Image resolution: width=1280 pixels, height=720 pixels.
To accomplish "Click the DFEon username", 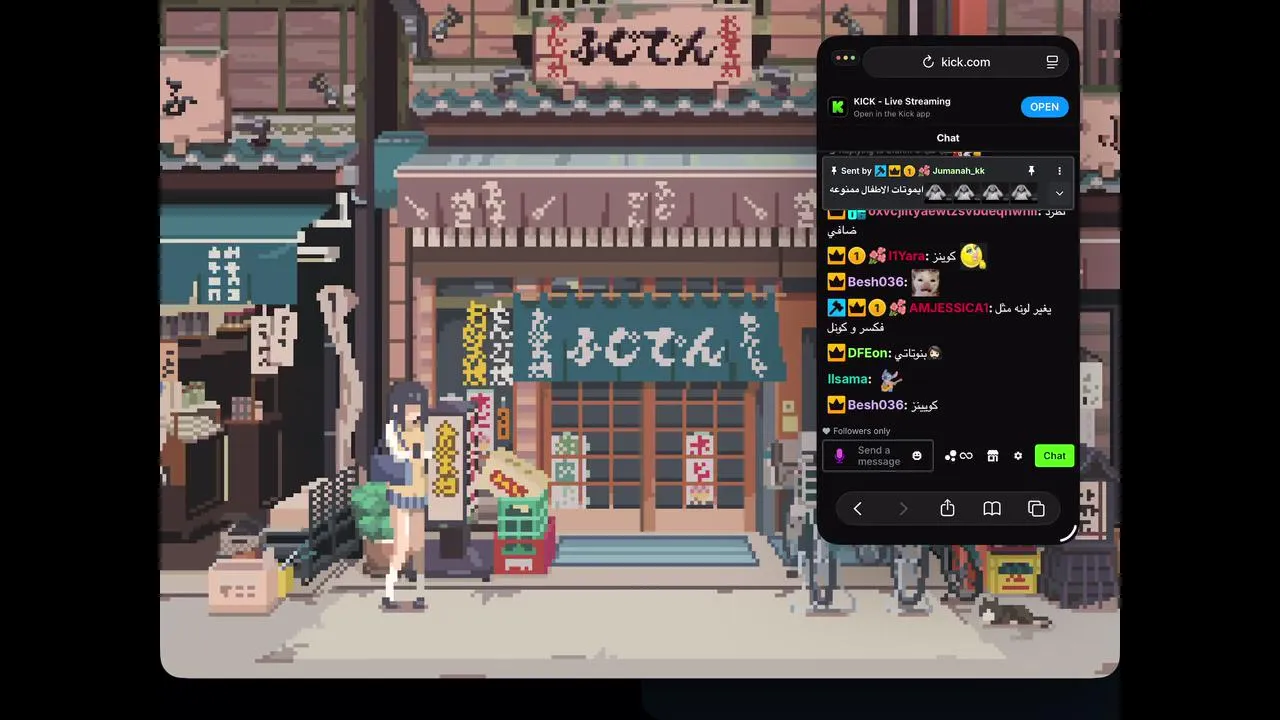I will coord(868,353).
